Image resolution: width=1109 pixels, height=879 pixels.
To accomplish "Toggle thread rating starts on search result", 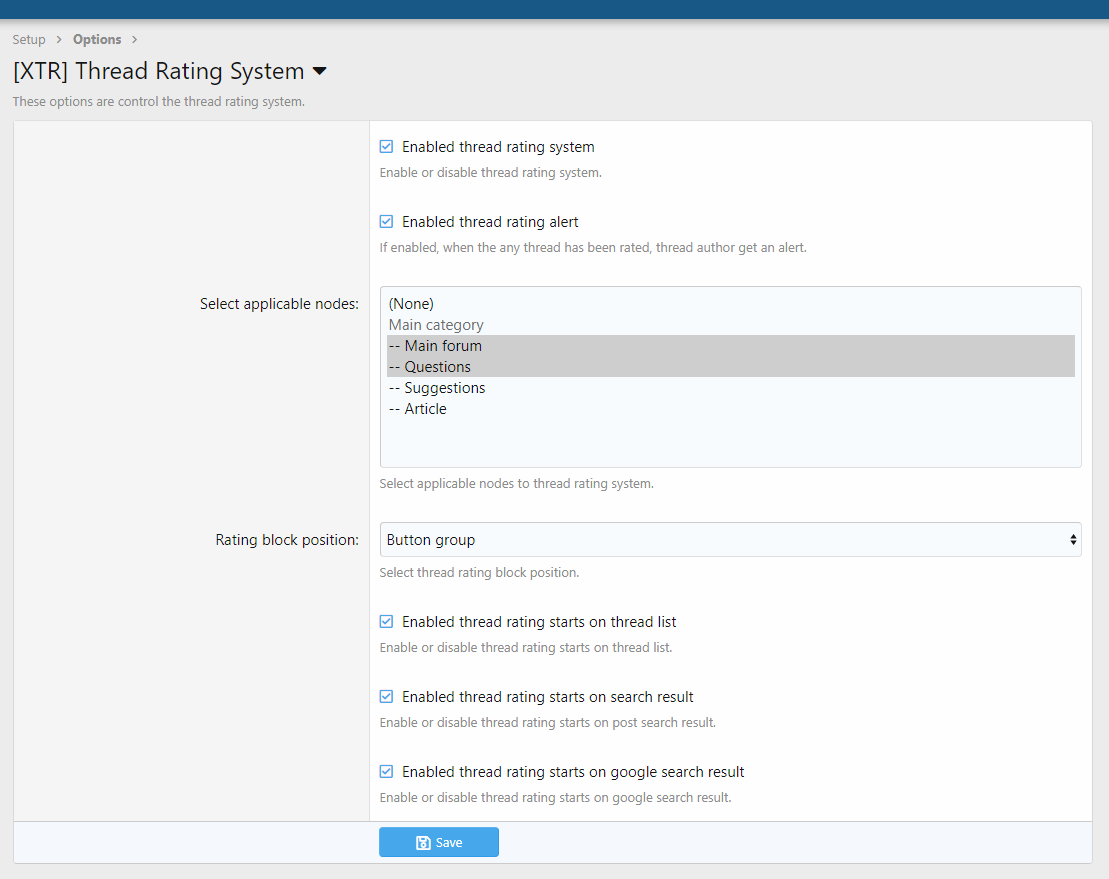I will coord(386,697).
